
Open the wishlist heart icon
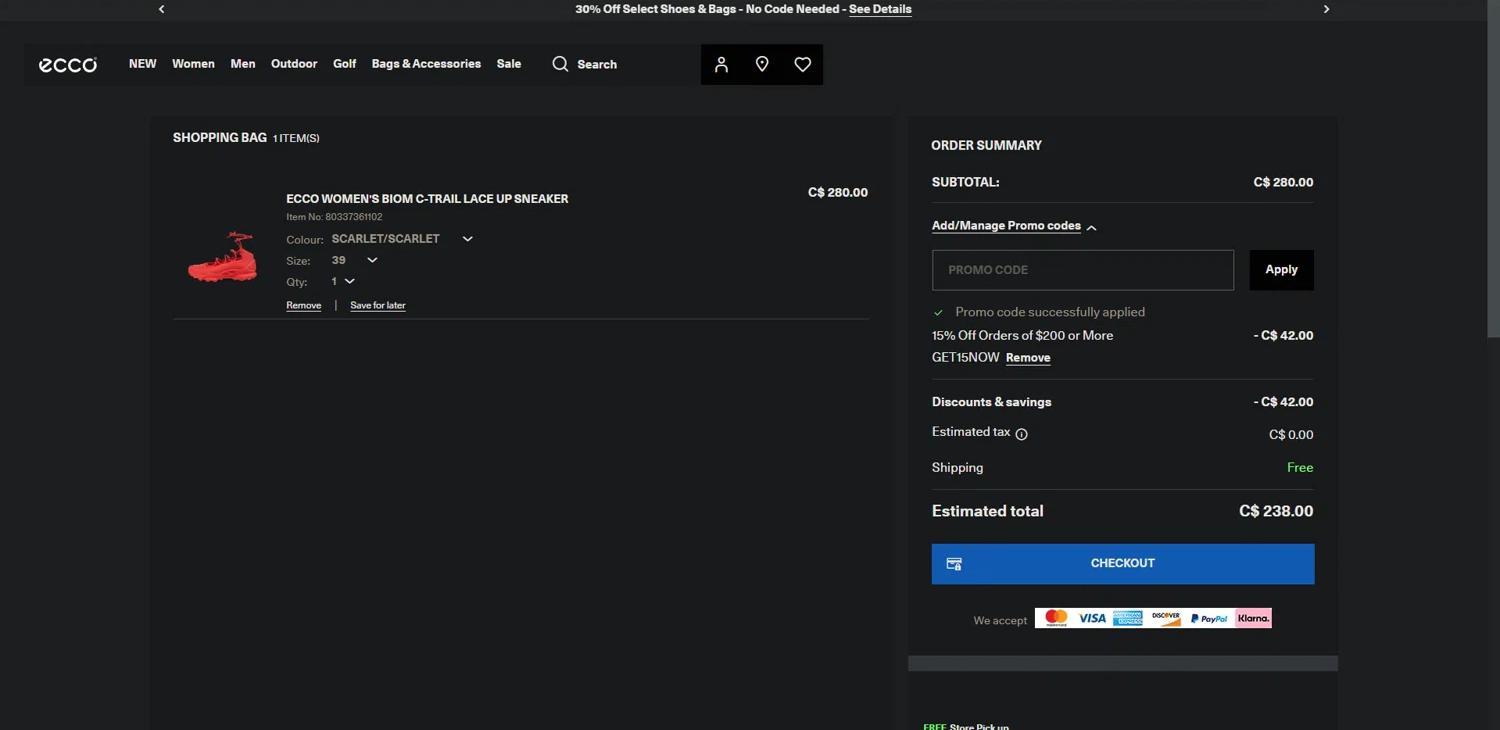point(802,64)
